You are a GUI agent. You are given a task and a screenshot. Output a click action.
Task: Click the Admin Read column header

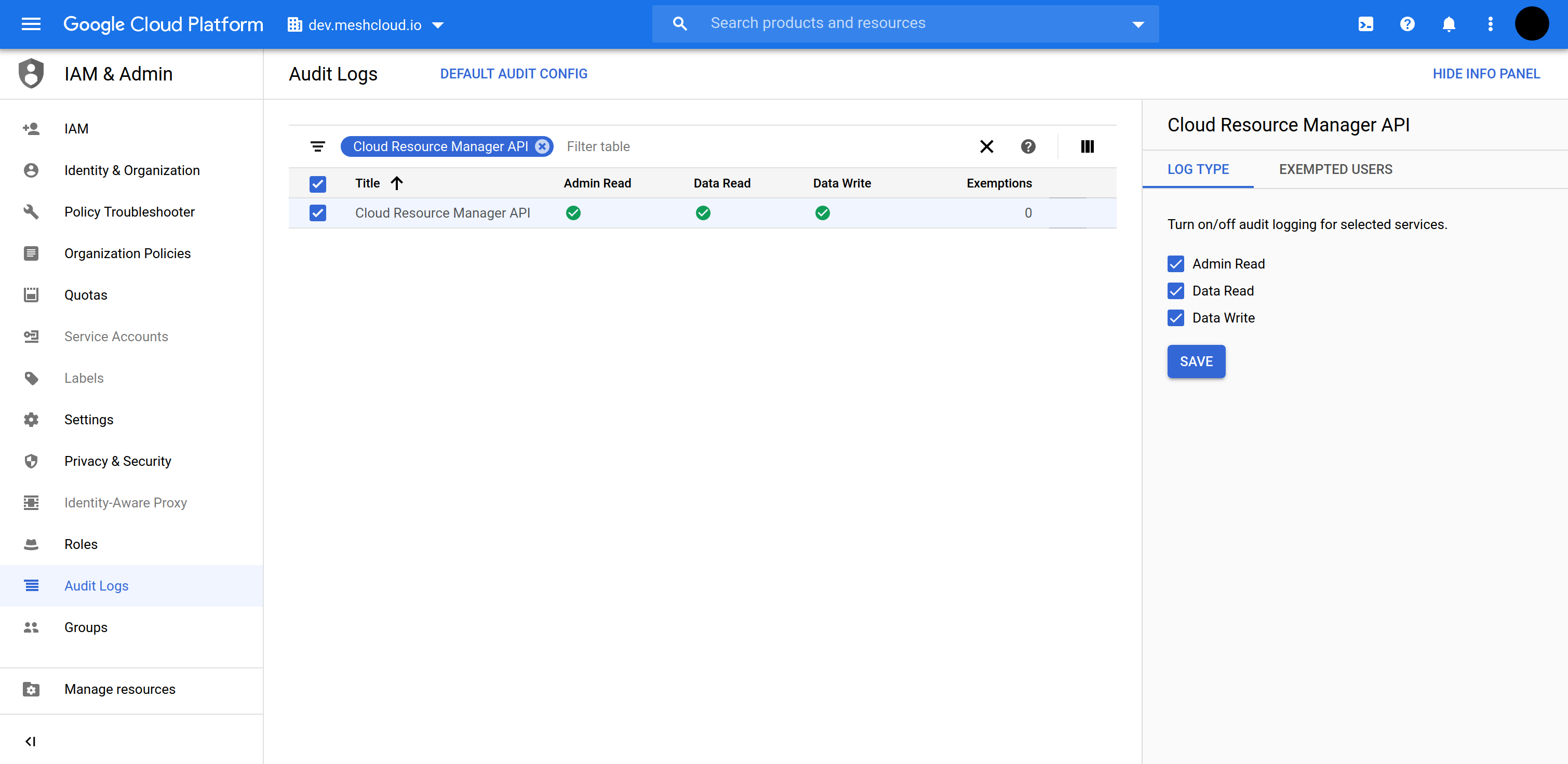(x=597, y=183)
